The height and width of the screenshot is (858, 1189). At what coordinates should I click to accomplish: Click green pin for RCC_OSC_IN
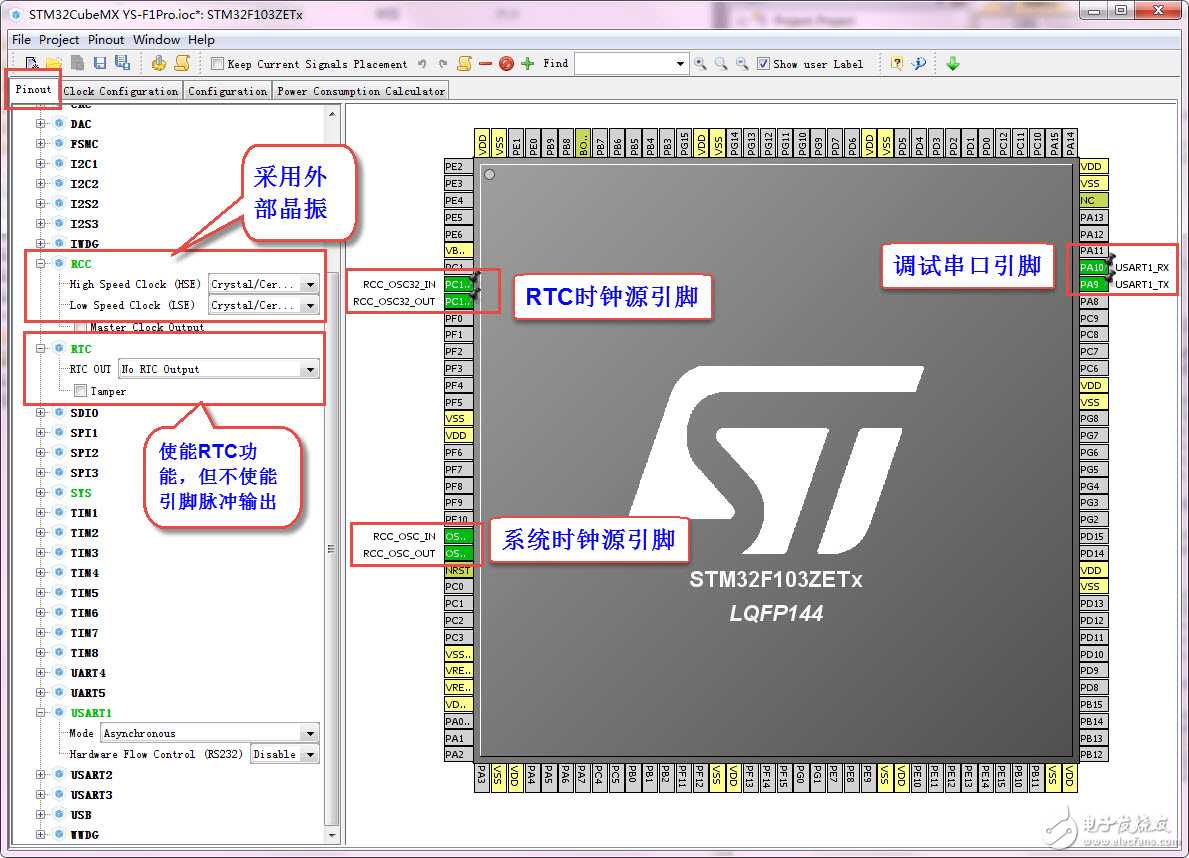458,536
